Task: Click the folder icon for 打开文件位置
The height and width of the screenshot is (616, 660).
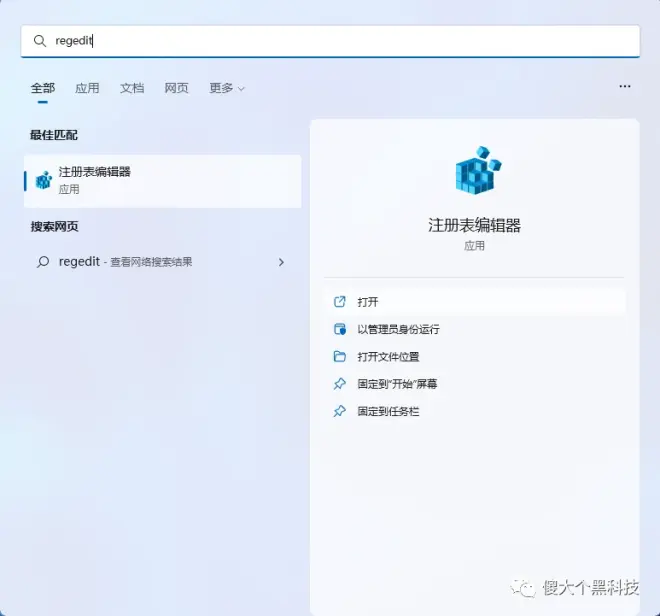Action: pos(340,356)
